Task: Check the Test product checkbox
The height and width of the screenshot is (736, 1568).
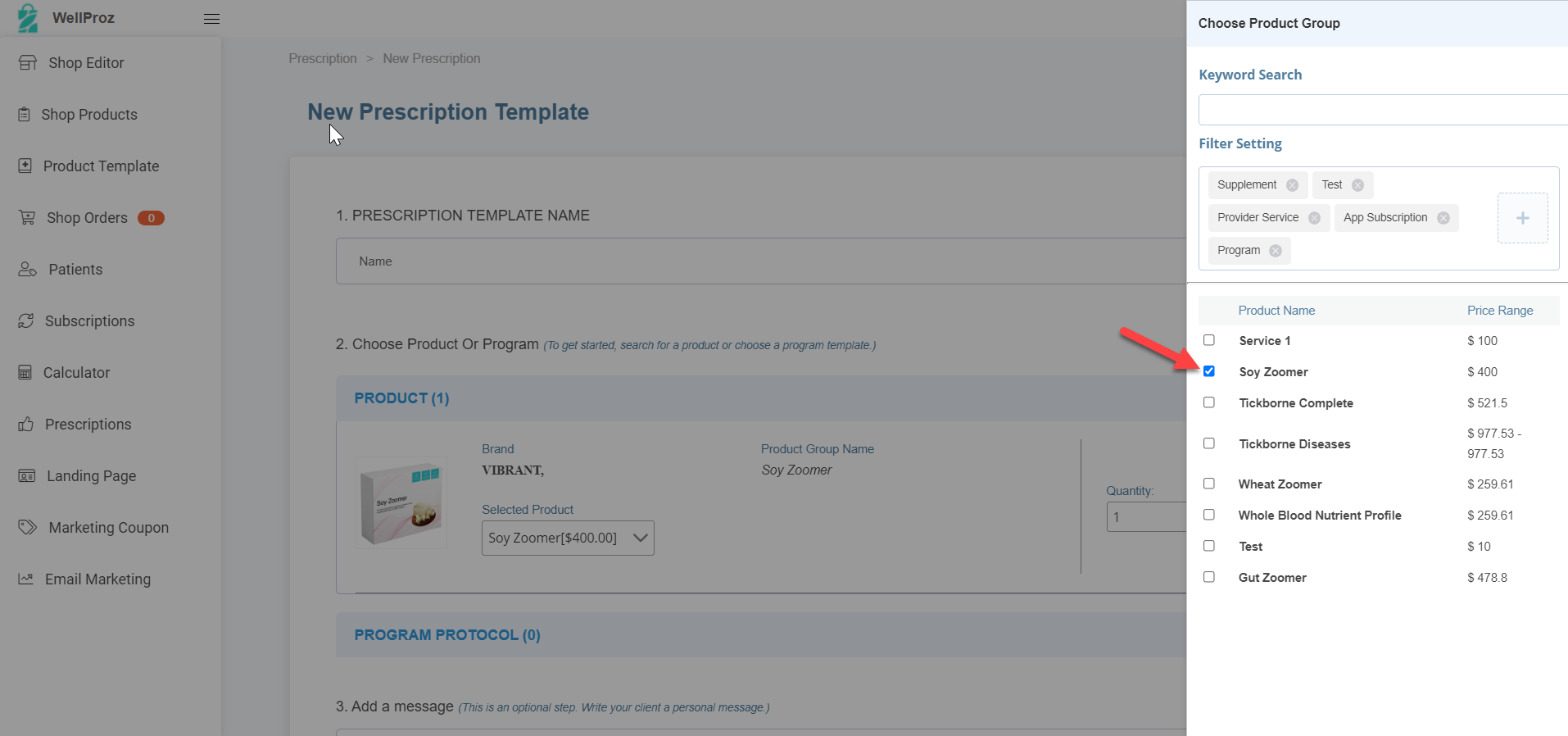Action: (1209, 546)
